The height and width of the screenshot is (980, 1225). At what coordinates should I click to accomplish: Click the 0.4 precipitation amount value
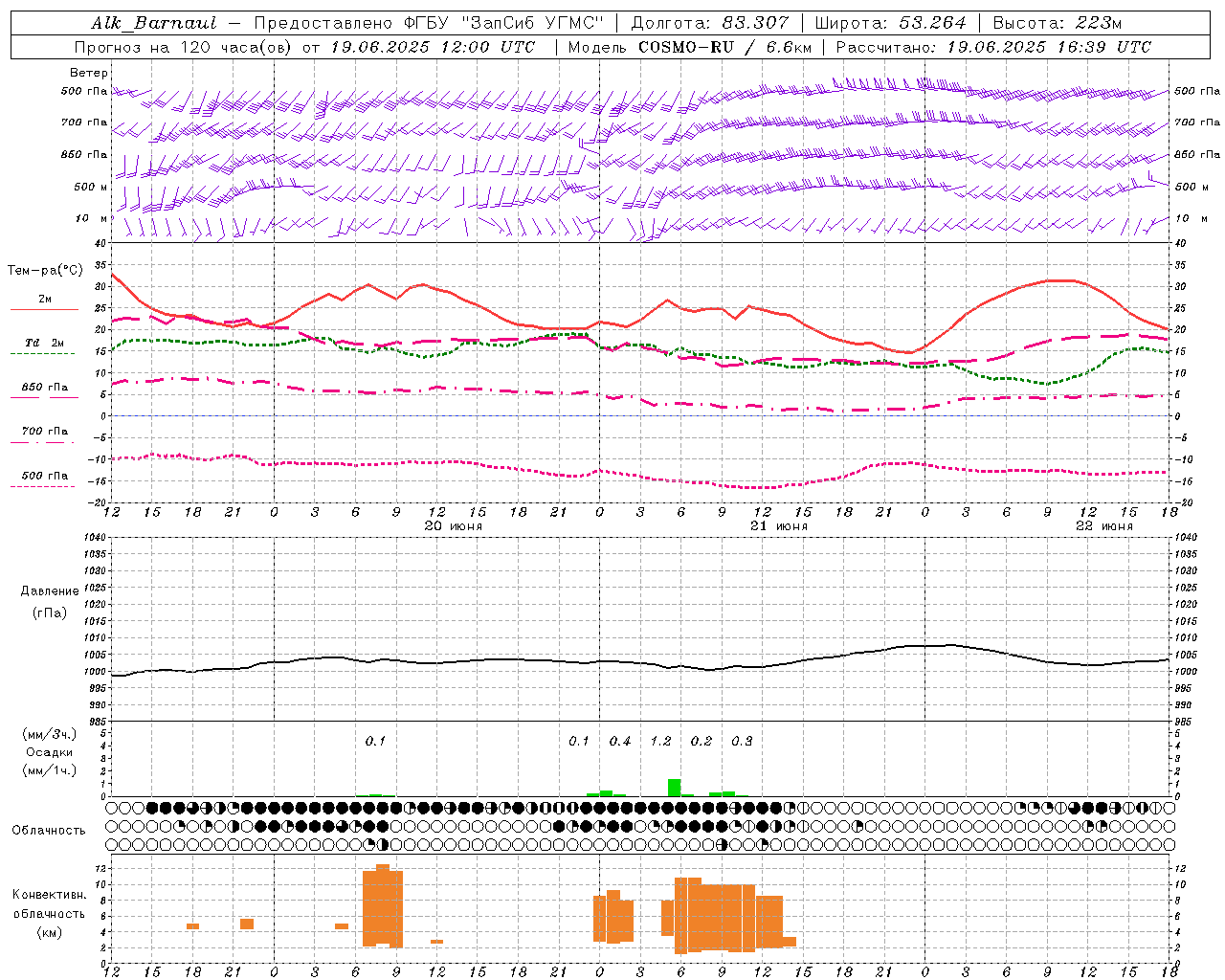pyautogui.click(x=620, y=741)
